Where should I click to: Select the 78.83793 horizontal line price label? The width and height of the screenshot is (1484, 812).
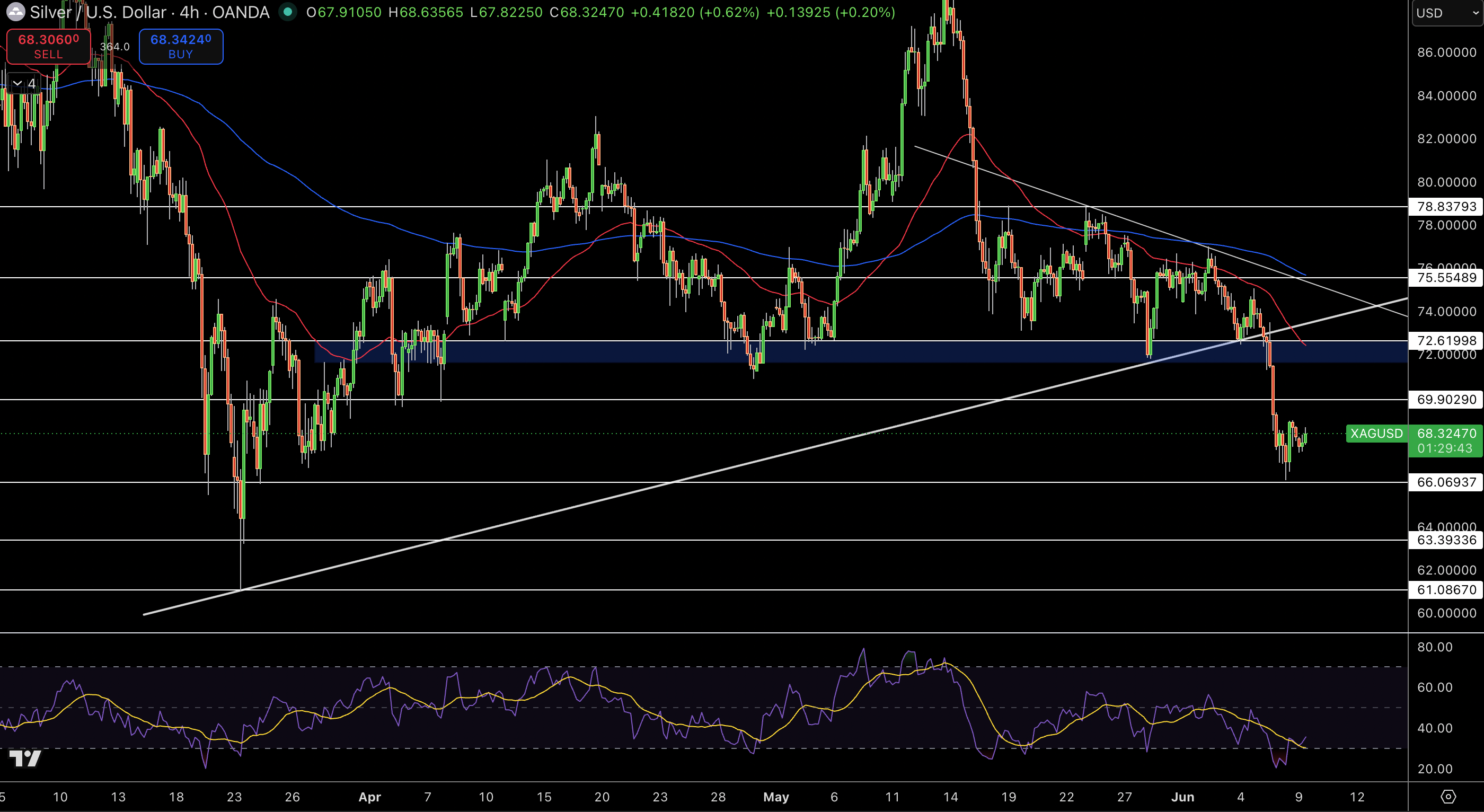pos(1446,206)
